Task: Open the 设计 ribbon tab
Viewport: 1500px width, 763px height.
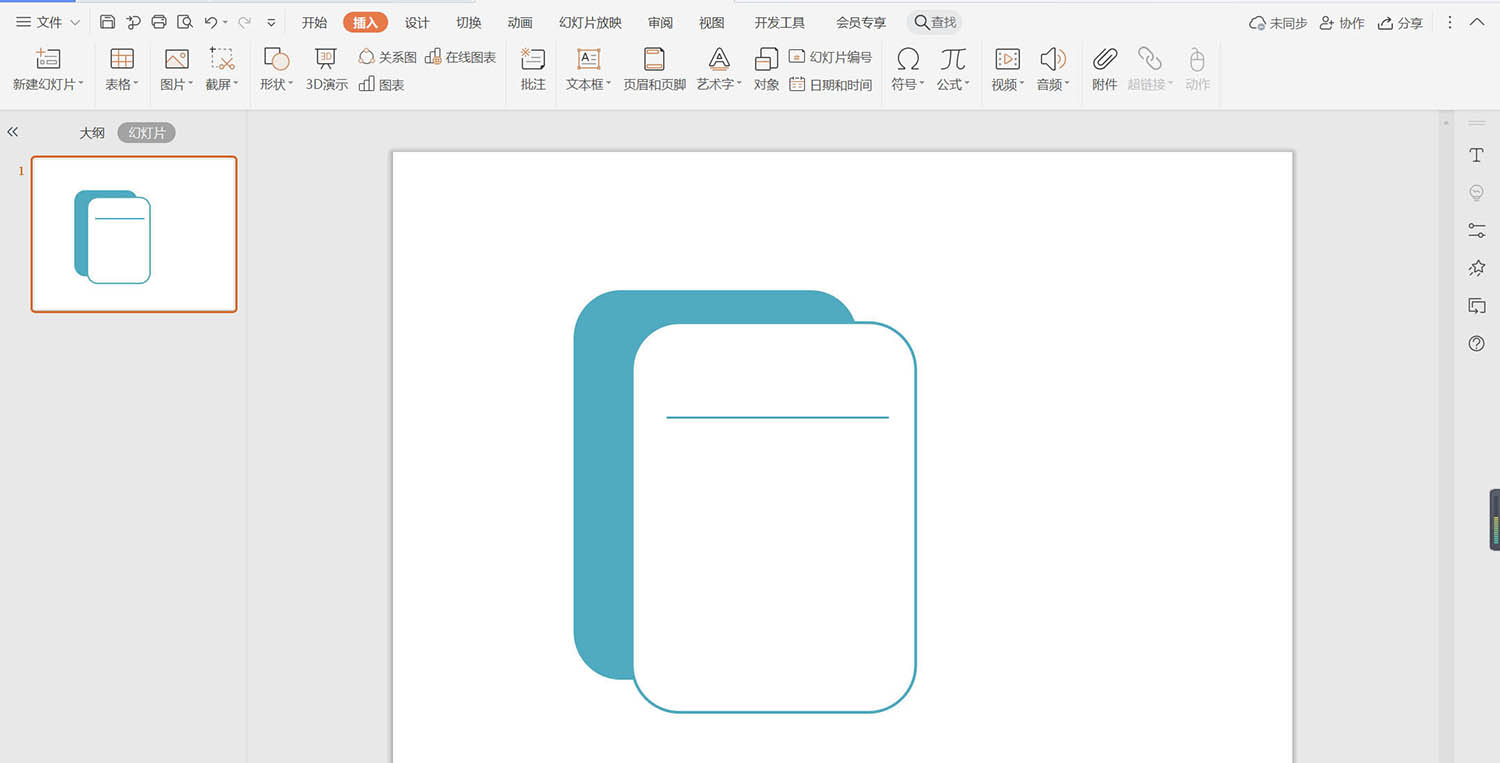Action: (x=417, y=22)
